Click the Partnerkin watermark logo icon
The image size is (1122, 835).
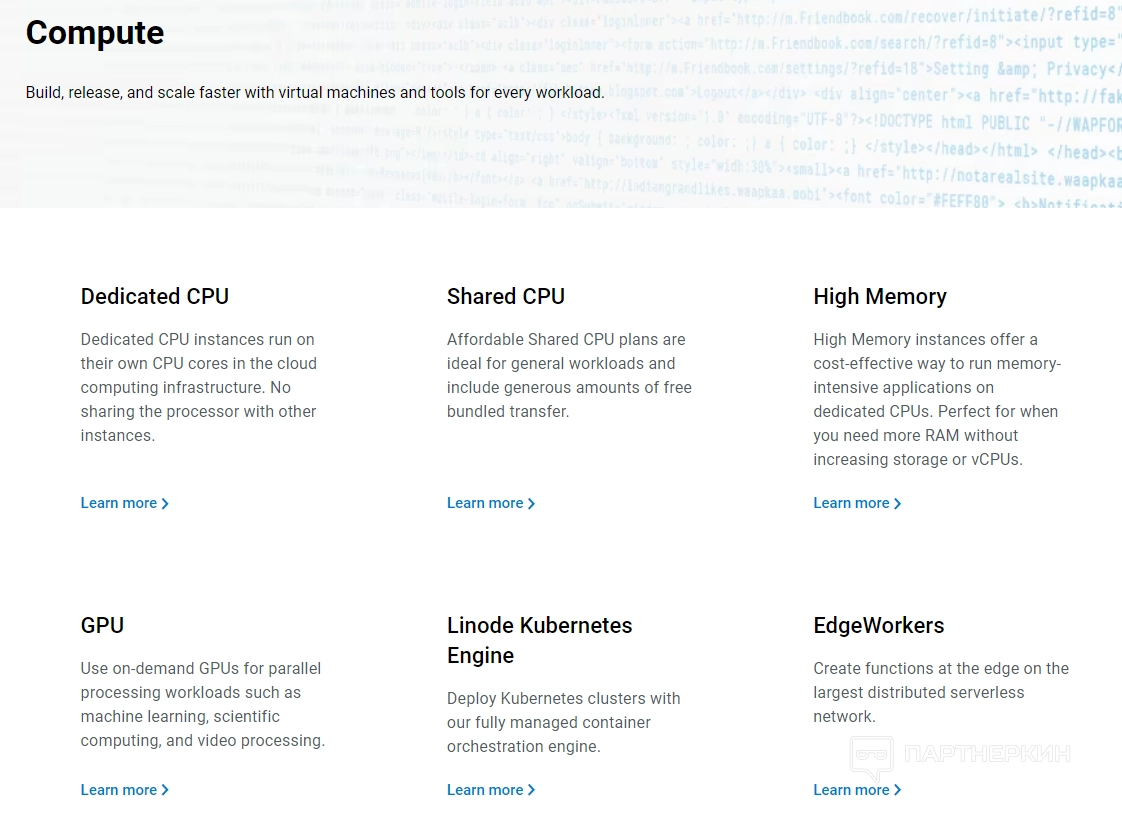(x=871, y=757)
